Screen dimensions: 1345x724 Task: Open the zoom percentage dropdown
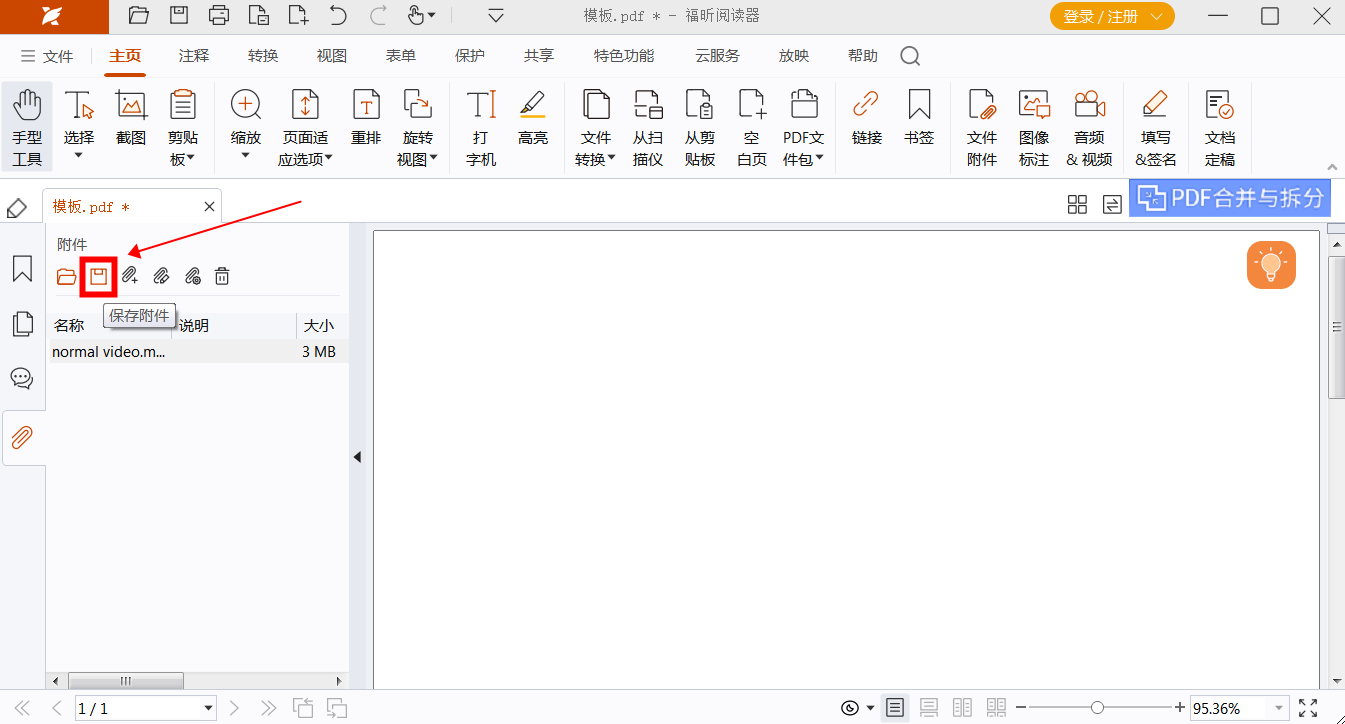click(x=1279, y=708)
